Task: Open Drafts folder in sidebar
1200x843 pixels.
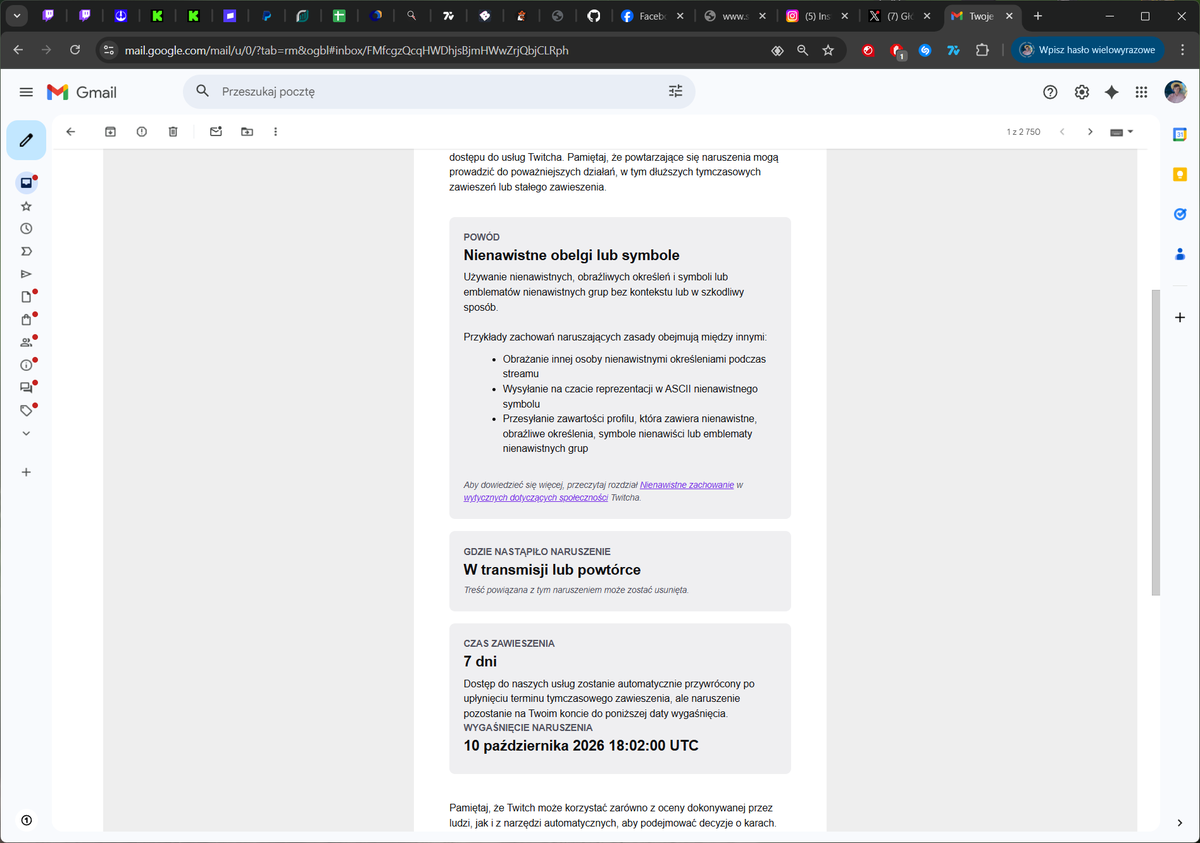Action: point(26,297)
